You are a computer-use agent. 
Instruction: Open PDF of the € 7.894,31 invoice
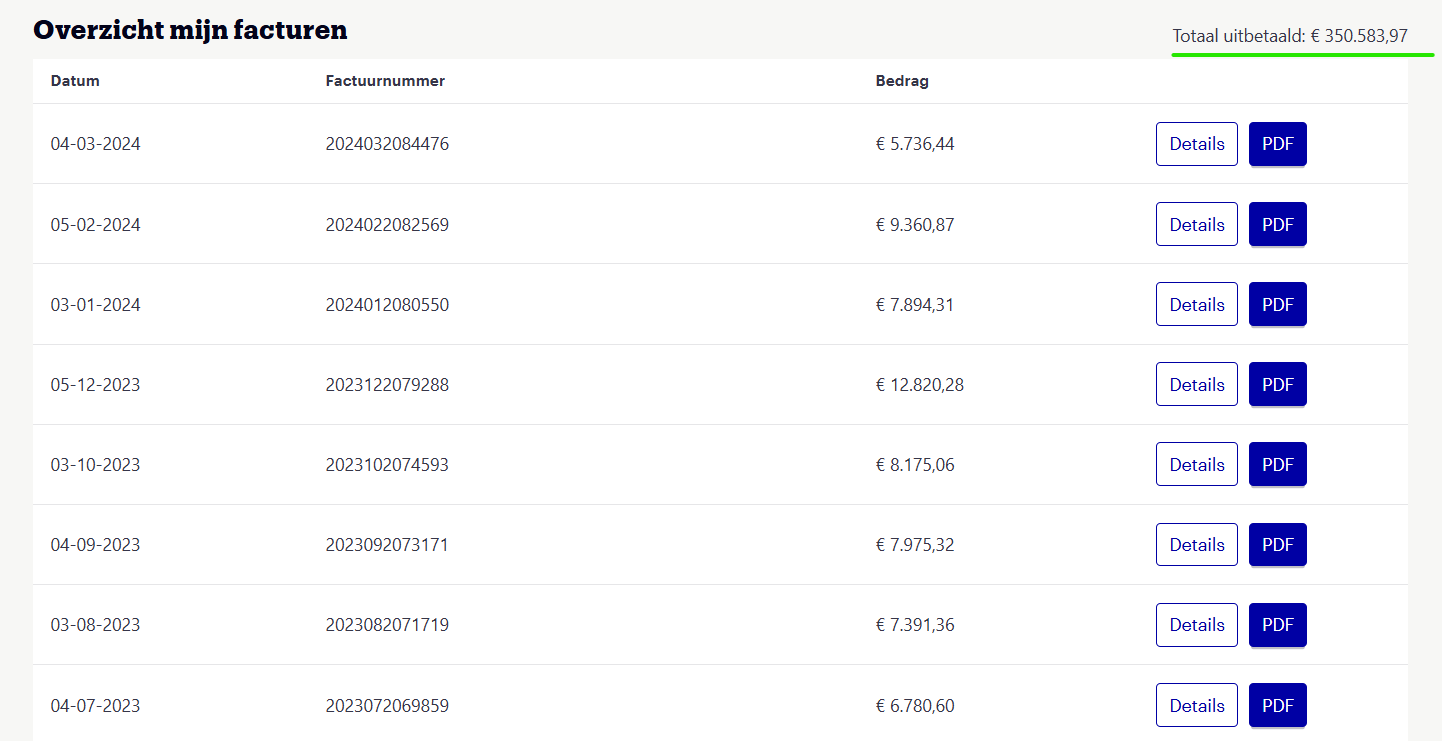[x=1277, y=304]
